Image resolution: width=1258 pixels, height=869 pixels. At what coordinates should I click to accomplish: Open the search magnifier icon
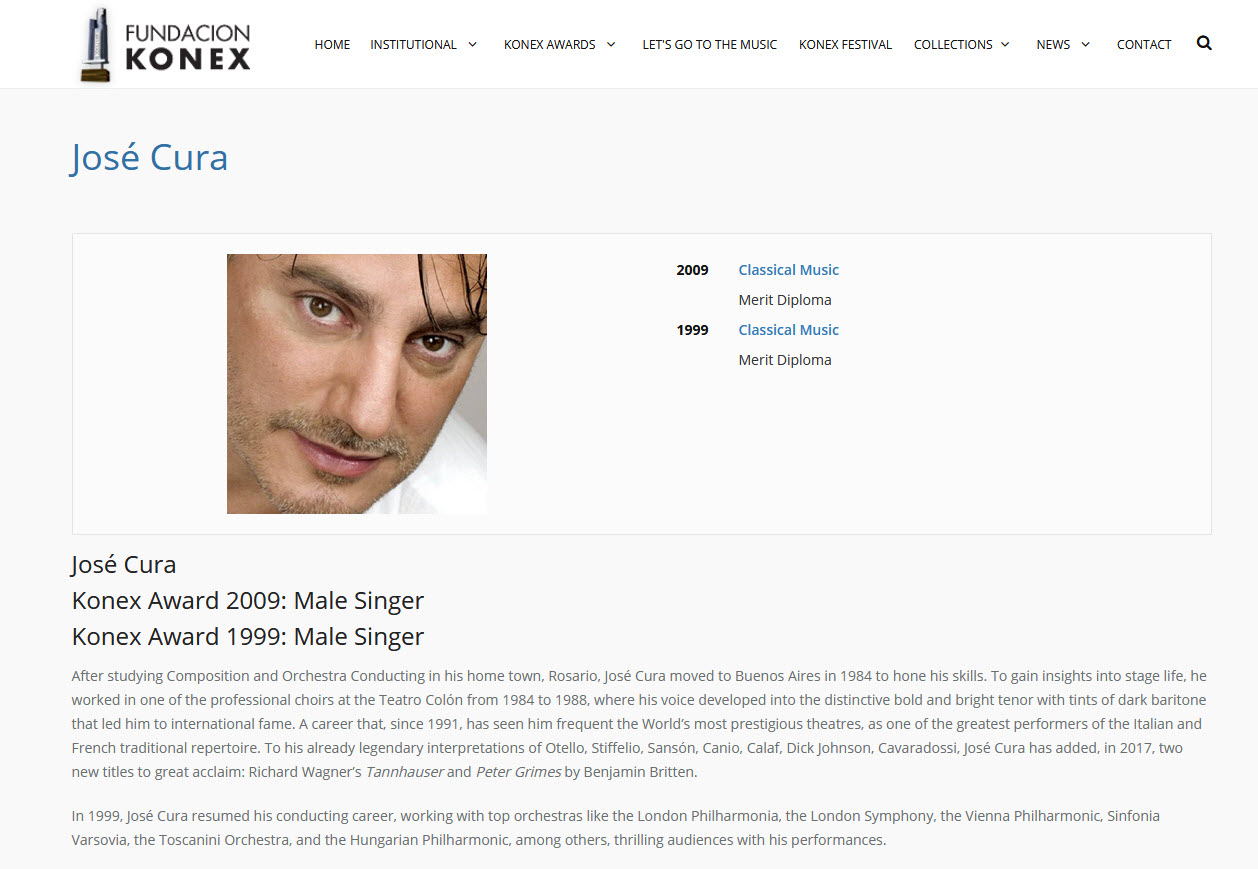pyautogui.click(x=1204, y=43)
